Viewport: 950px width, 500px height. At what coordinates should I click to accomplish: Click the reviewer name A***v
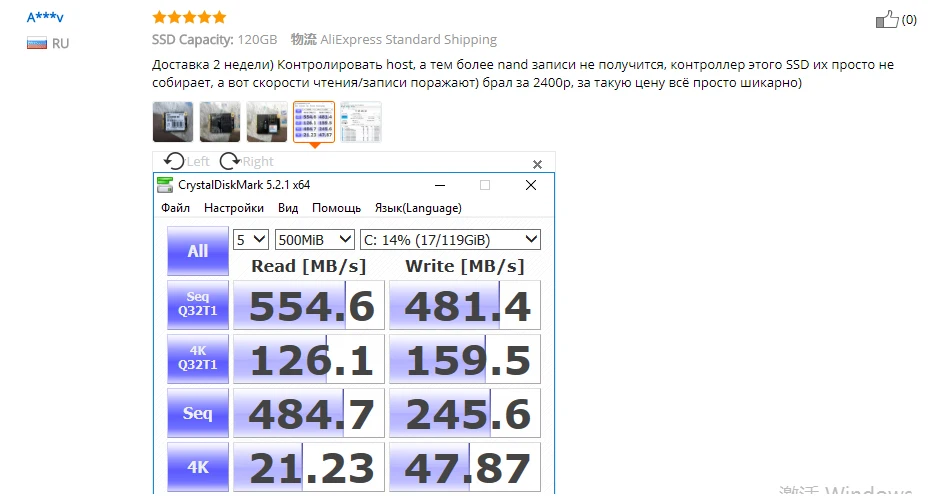coord(45,17)
